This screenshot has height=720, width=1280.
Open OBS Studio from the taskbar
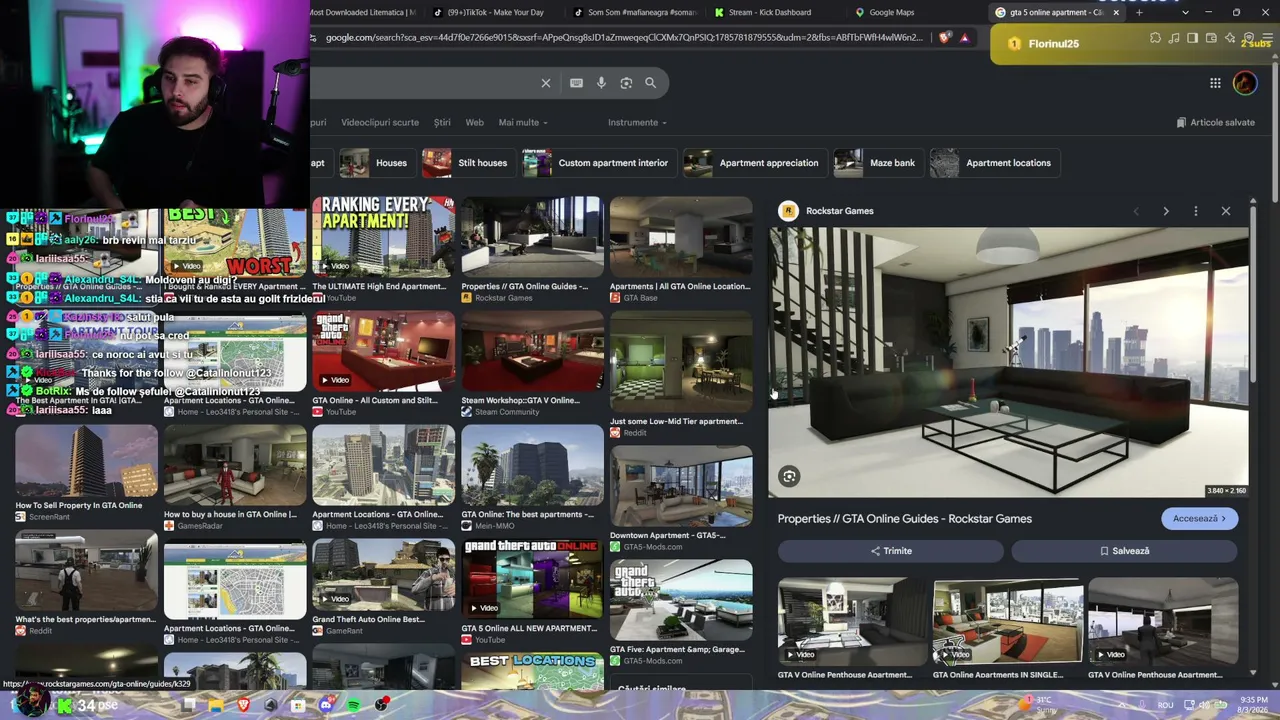[x=382, y=705]
